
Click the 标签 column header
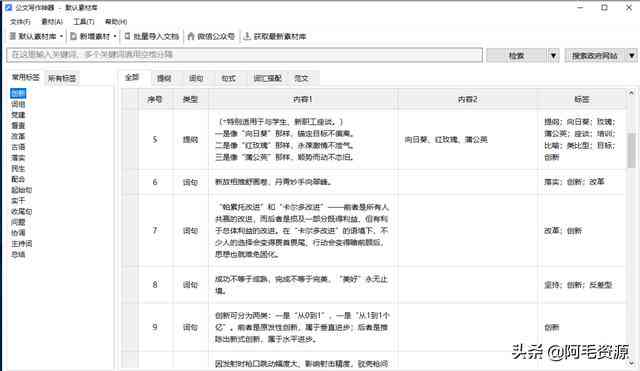582,99
